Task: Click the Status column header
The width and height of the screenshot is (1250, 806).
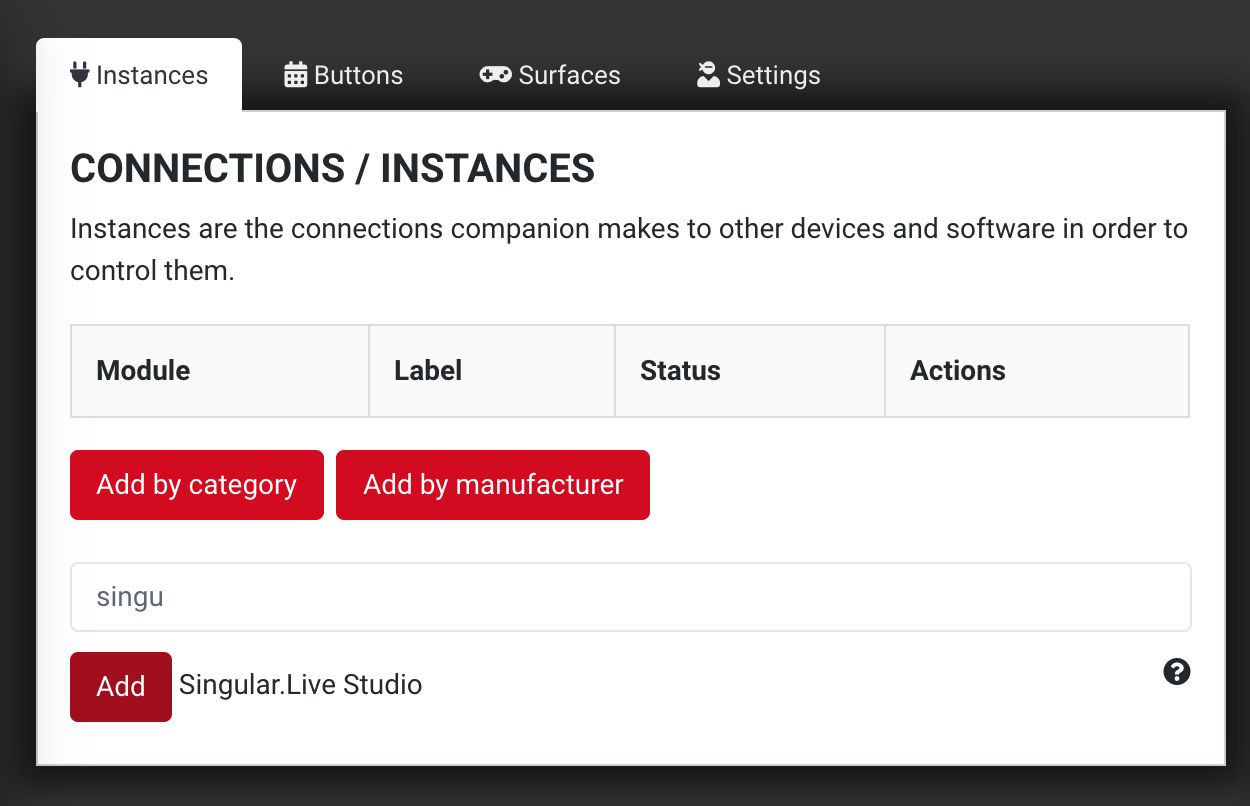Action: pyautogui.click(x=679, y=370)
